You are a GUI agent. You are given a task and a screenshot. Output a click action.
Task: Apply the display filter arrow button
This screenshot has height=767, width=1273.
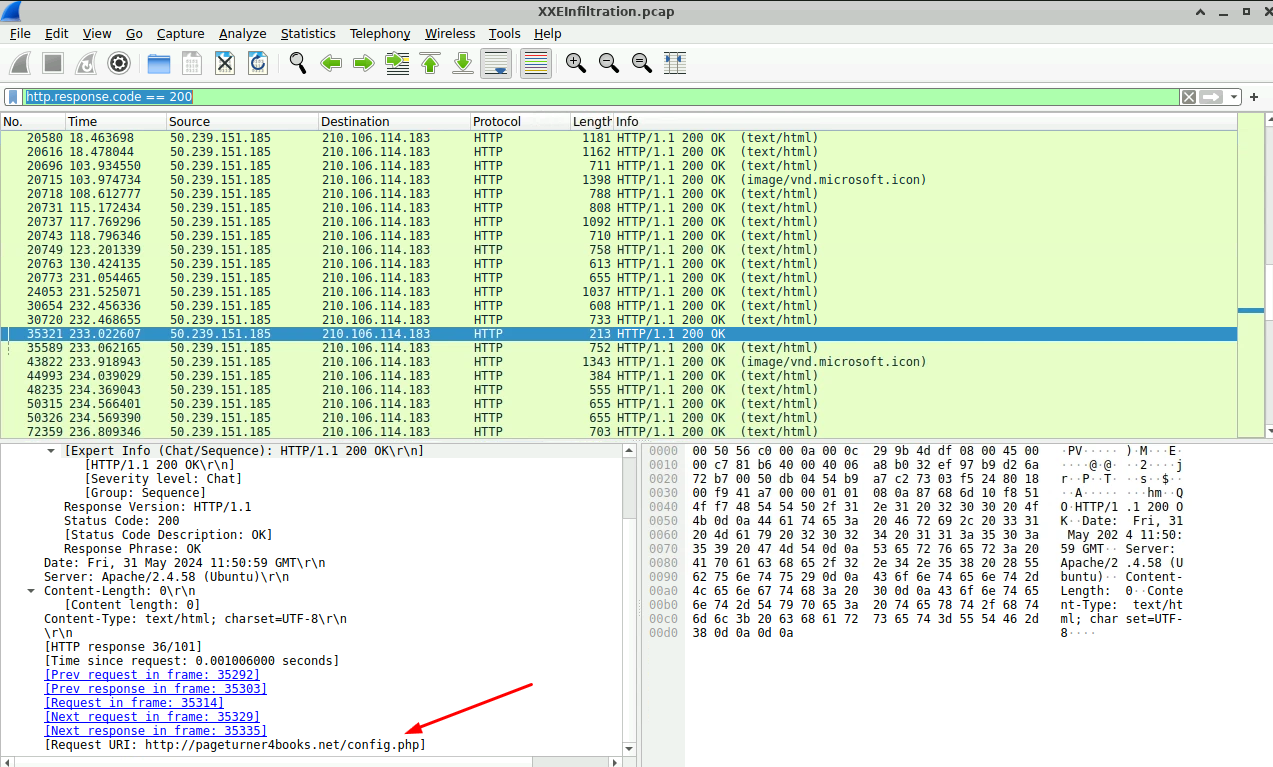click(x=1211, y=97)
